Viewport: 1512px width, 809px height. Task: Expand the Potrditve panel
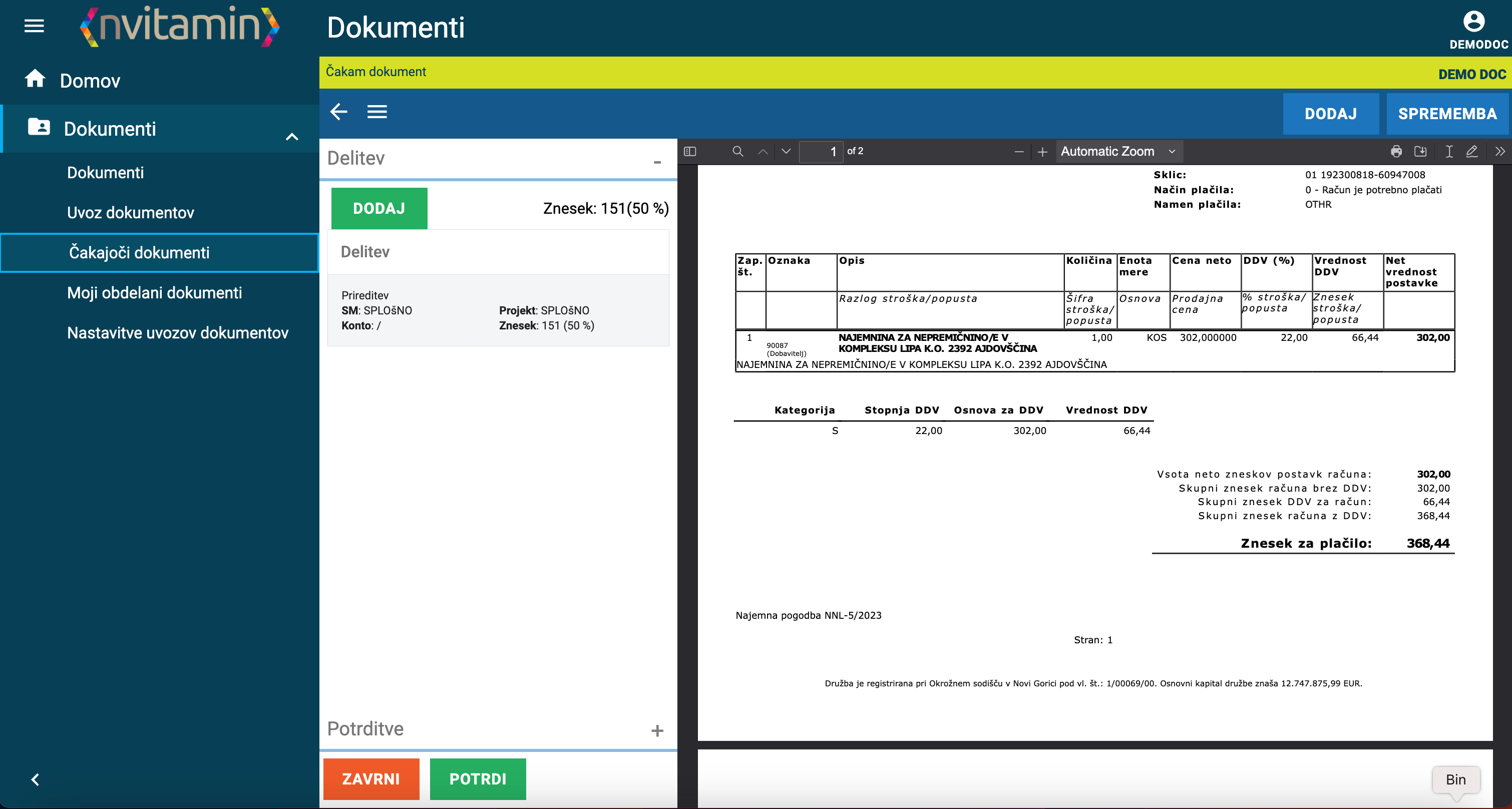(657, 730)
